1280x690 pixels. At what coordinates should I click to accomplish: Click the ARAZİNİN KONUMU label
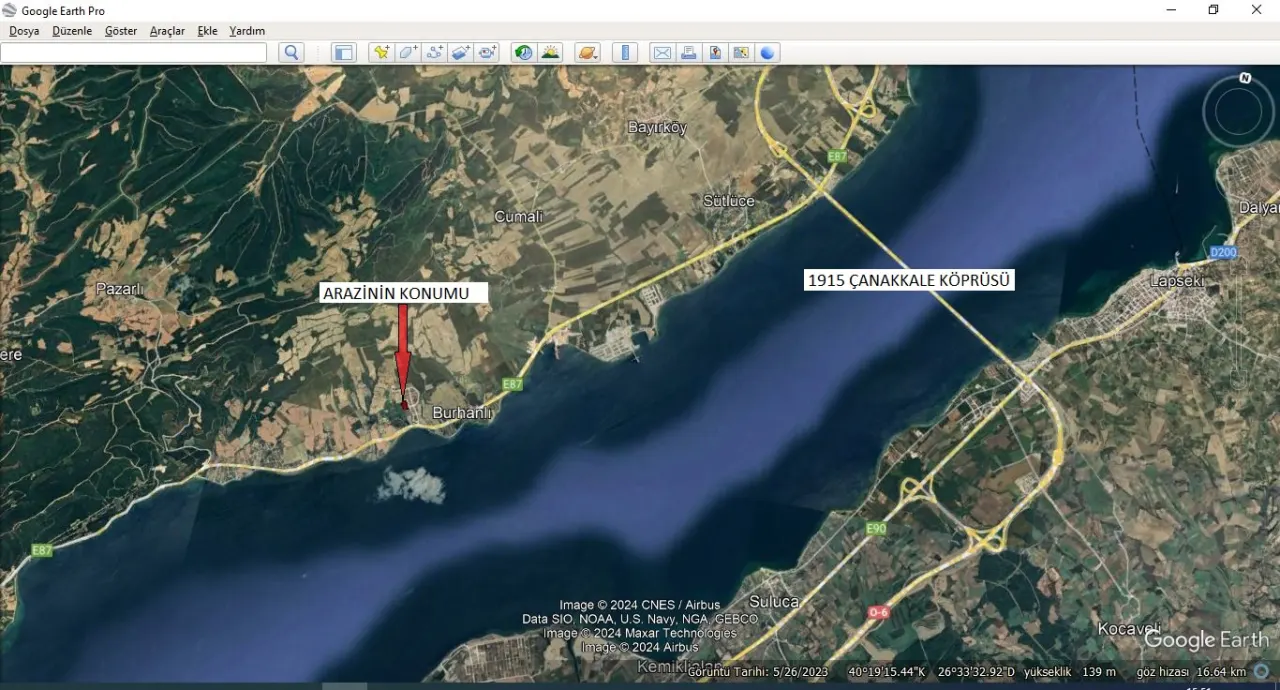404,293
